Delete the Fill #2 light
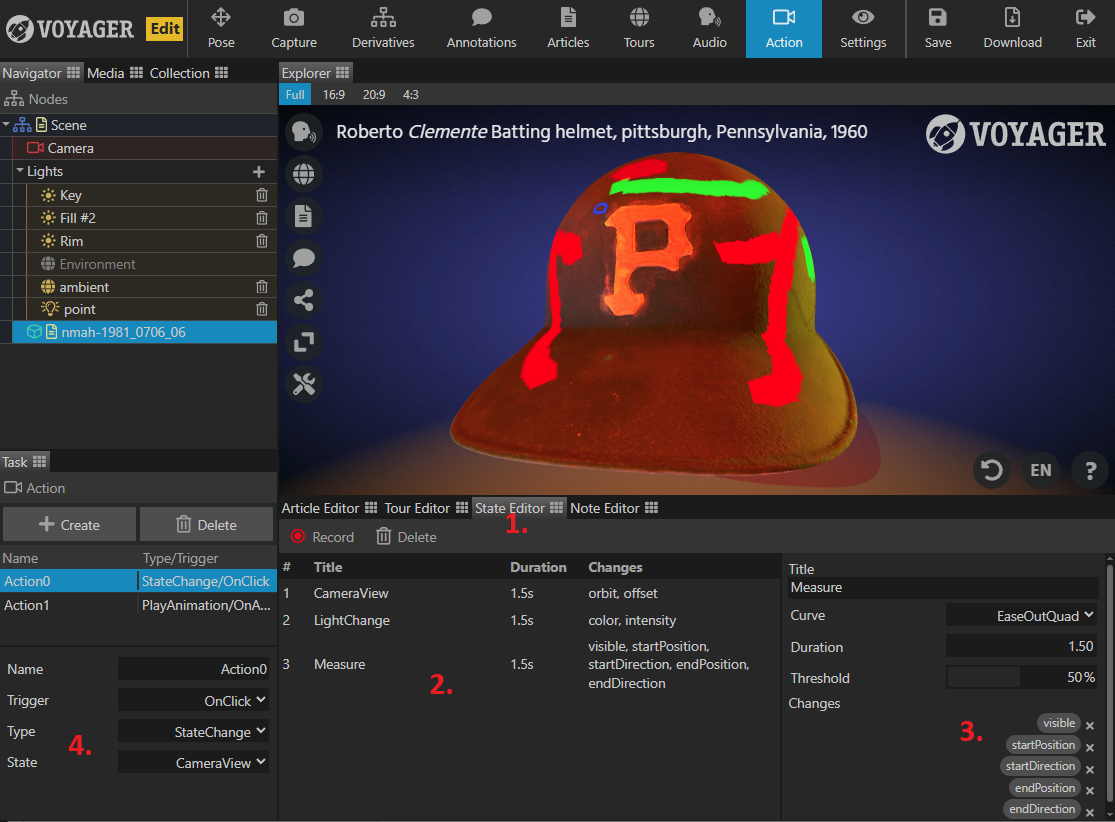 click(x=262, y=218)
